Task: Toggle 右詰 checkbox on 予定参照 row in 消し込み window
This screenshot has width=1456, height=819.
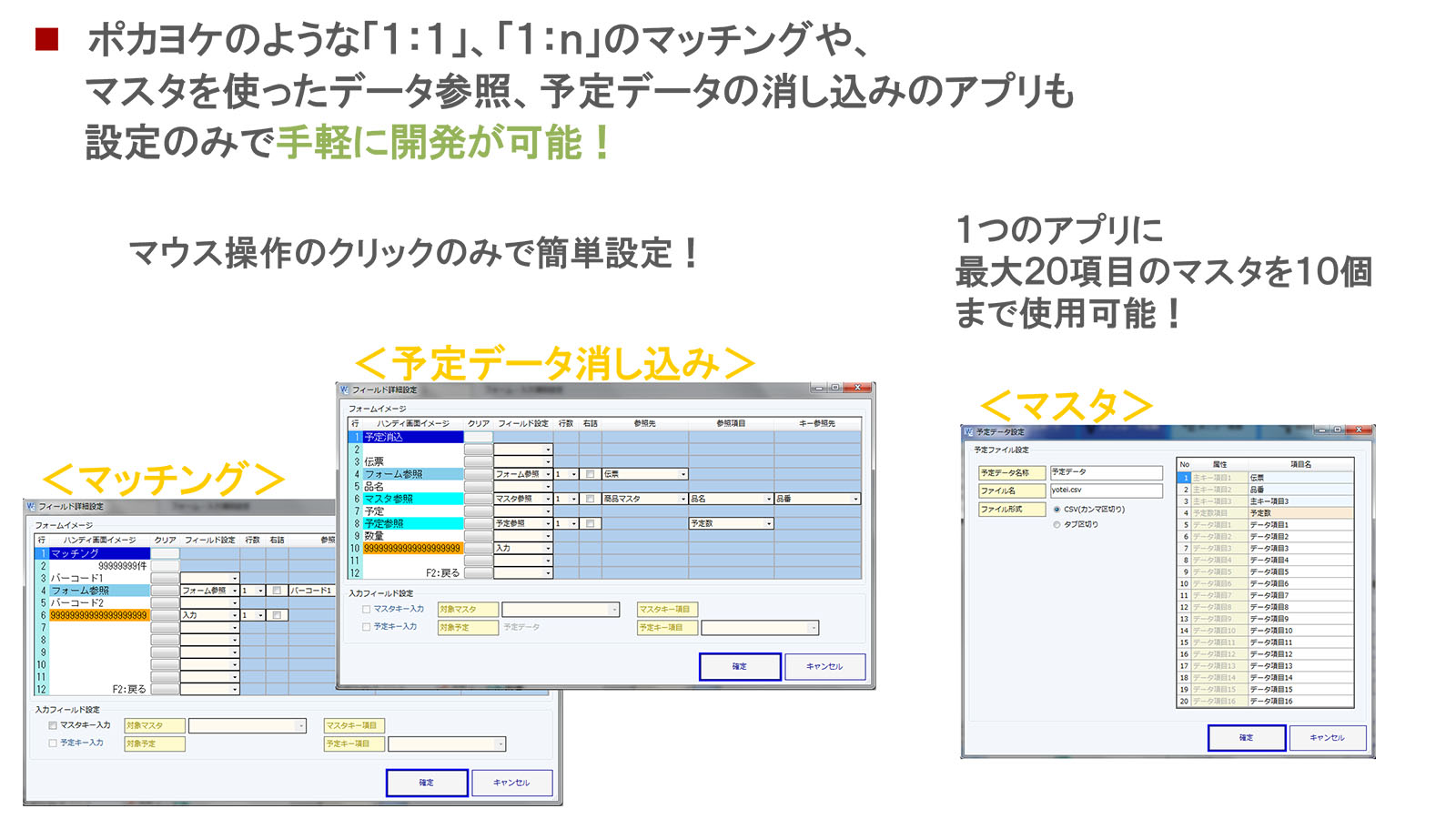Action: [x=590, y=523]
